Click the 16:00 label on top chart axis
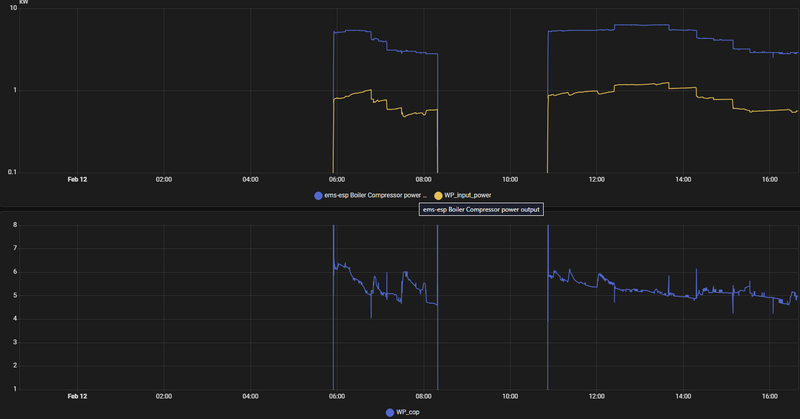 click(770, 180)
